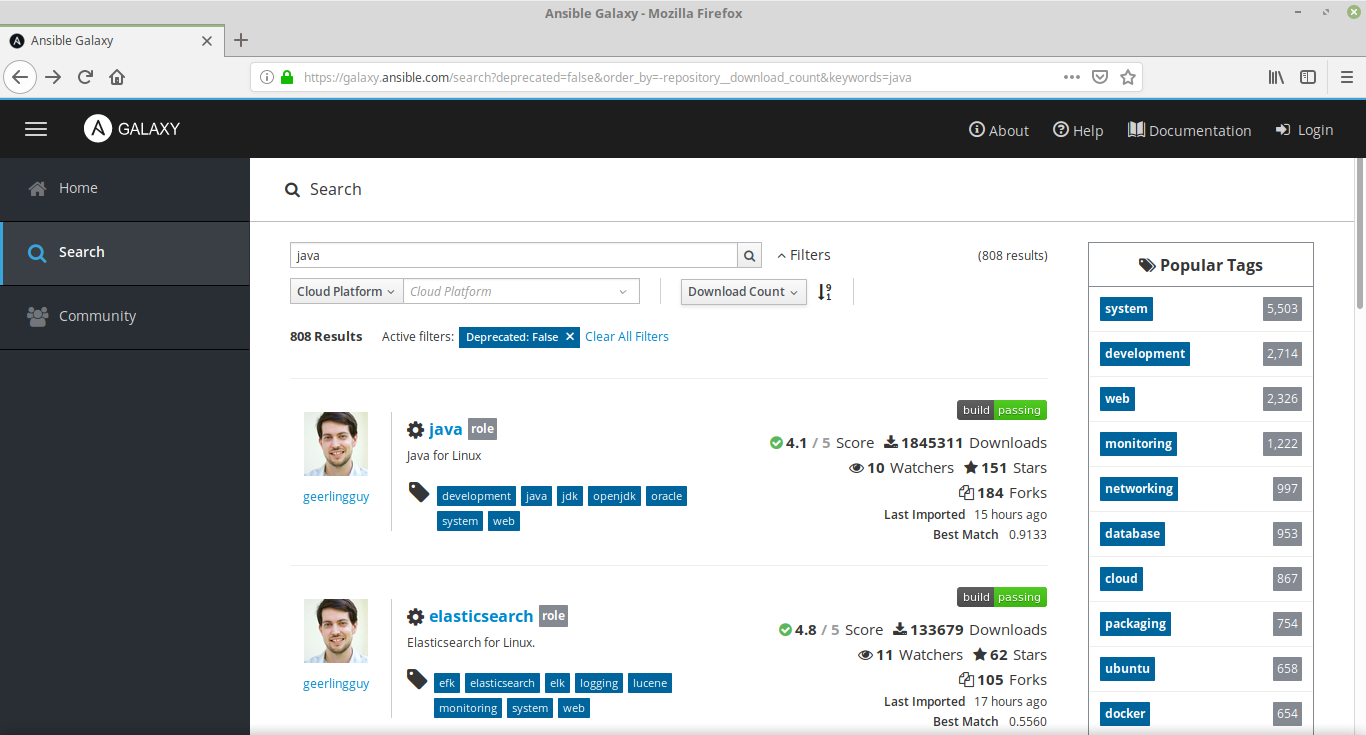1366x735 pixels.
Task: Open the Firefox library icon
Action: point(1277,77)
